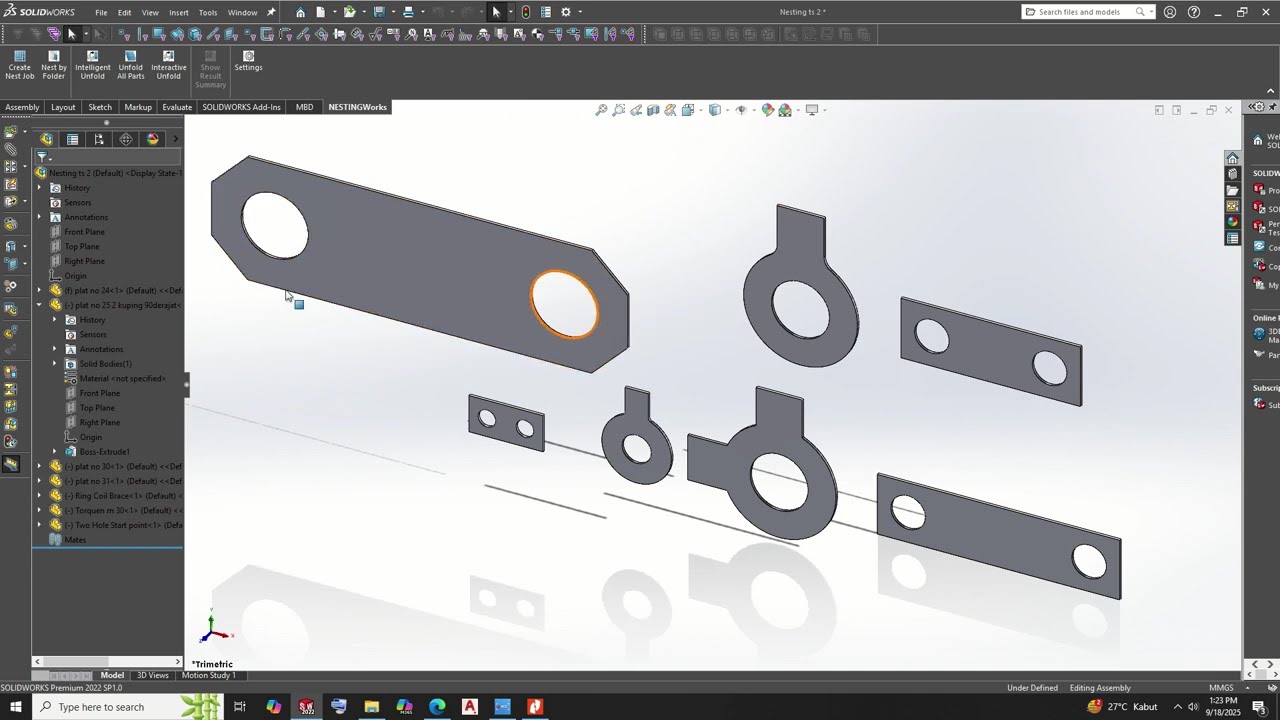This screenshot has width=1280, height=720.
Task: Click Zoom to Area icon
Action: [619, 110]
